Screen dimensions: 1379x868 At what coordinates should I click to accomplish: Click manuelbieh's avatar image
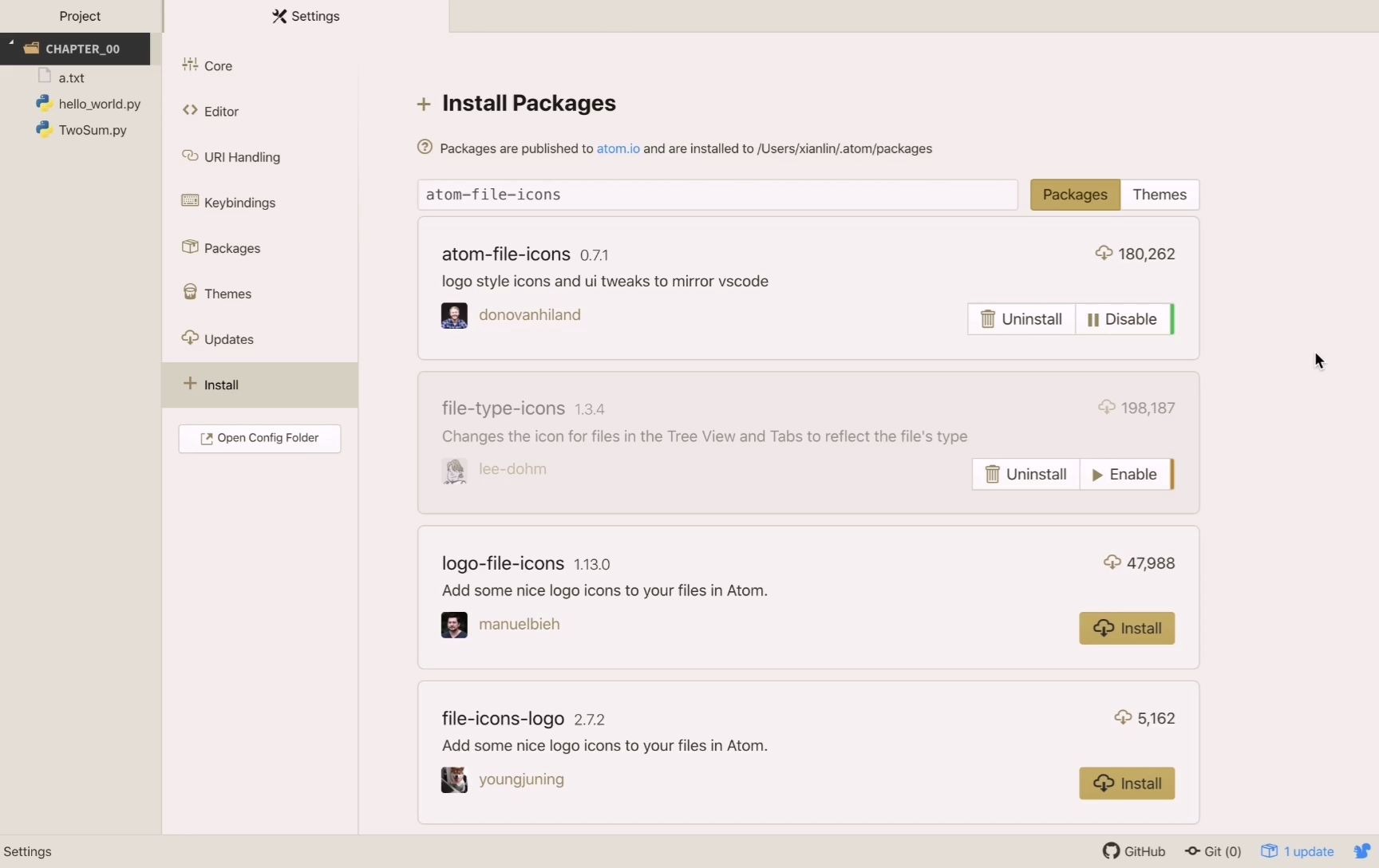tap(454, 625)
